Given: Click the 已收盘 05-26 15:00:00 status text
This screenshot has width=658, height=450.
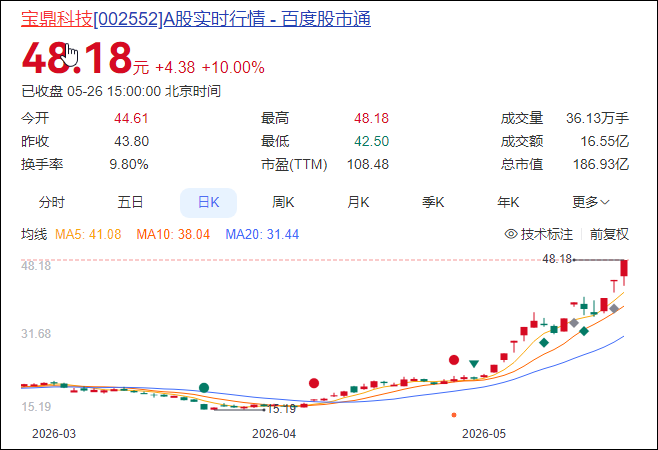Looking at the screenshot, I should (121, 91).
